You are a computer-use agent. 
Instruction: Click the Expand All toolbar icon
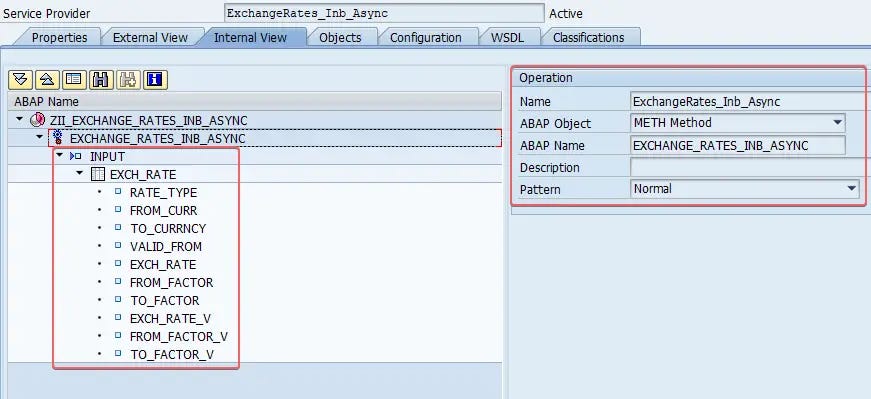20,79
